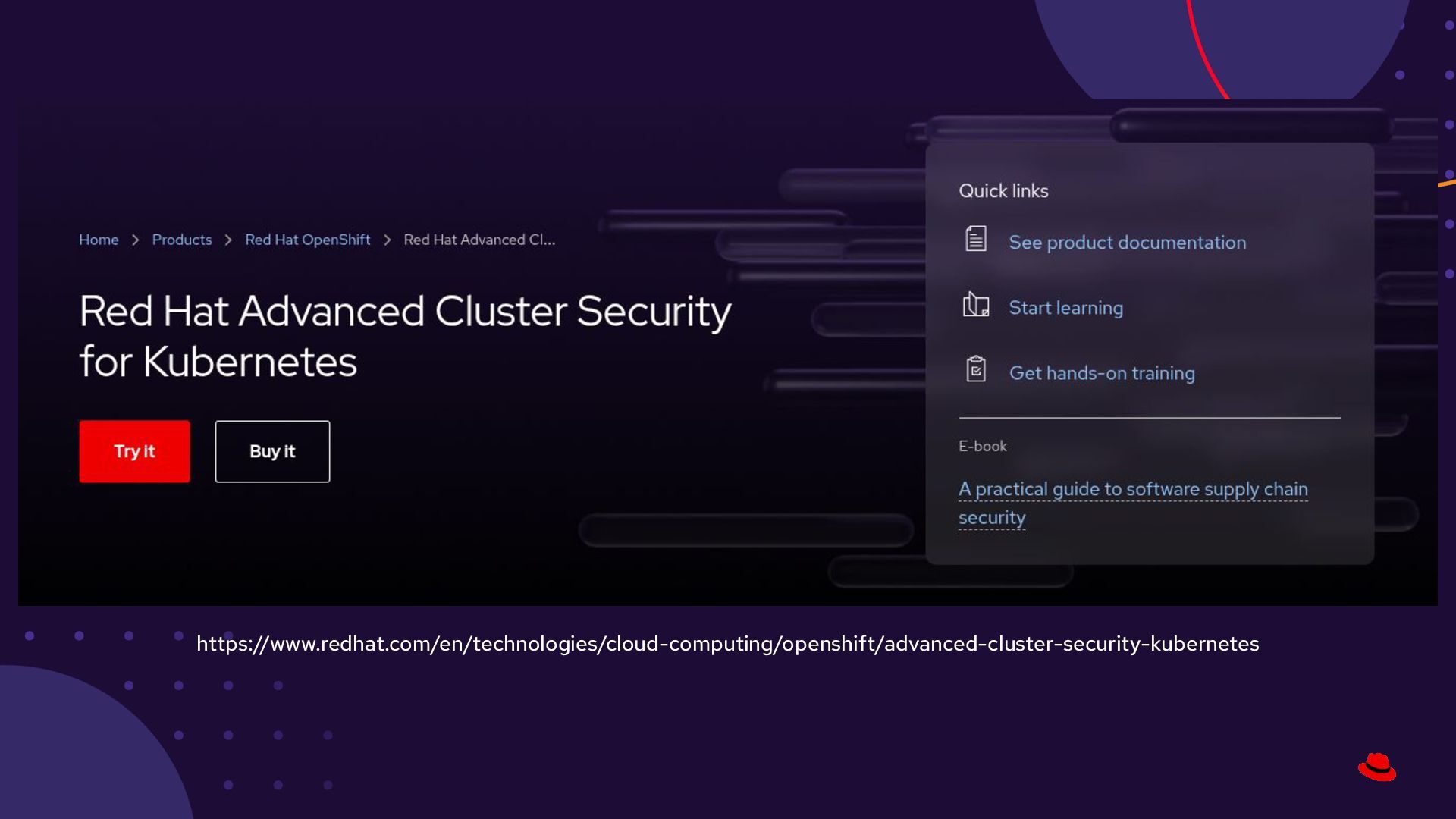
Task: Click truncated Red Hat Advanced Cl... breadcrumb
Action: 479,240
